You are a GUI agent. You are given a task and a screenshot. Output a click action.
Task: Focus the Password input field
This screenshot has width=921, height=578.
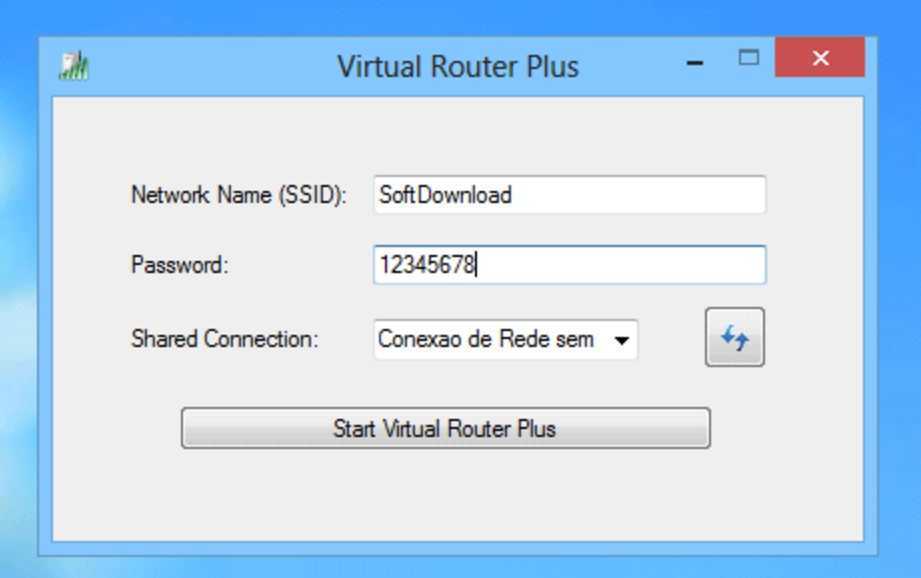[570, 265]
